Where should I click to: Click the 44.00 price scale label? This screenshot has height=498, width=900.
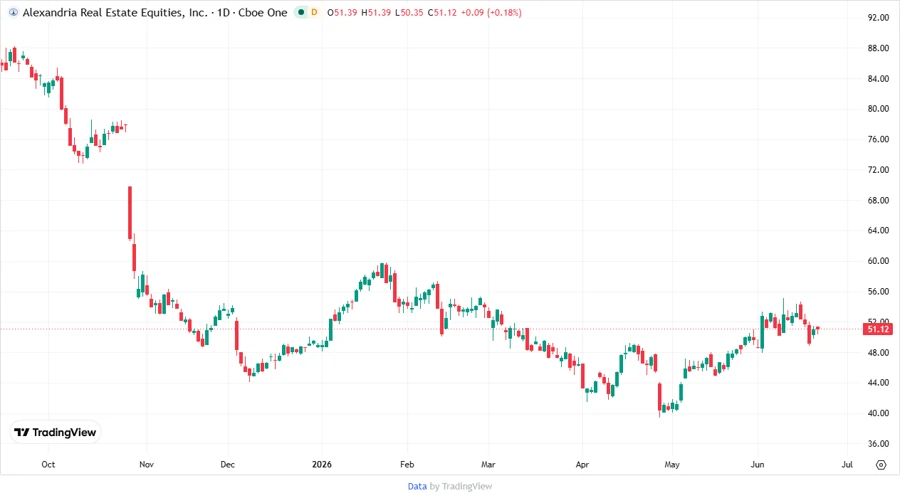tap(878, 382)
